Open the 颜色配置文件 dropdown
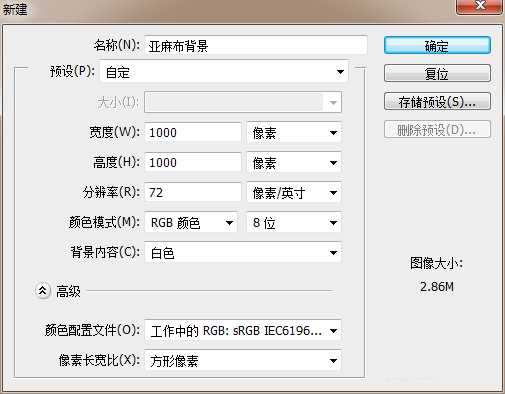 (243, 330)
